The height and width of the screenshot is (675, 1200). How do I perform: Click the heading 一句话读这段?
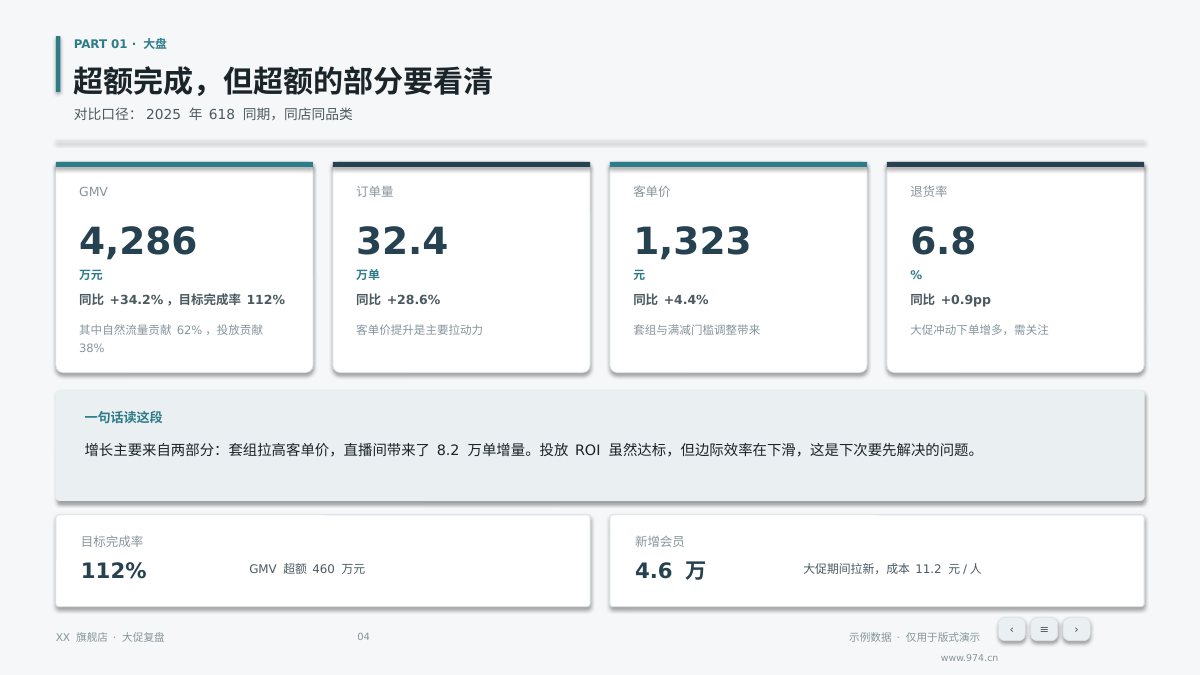123,417
